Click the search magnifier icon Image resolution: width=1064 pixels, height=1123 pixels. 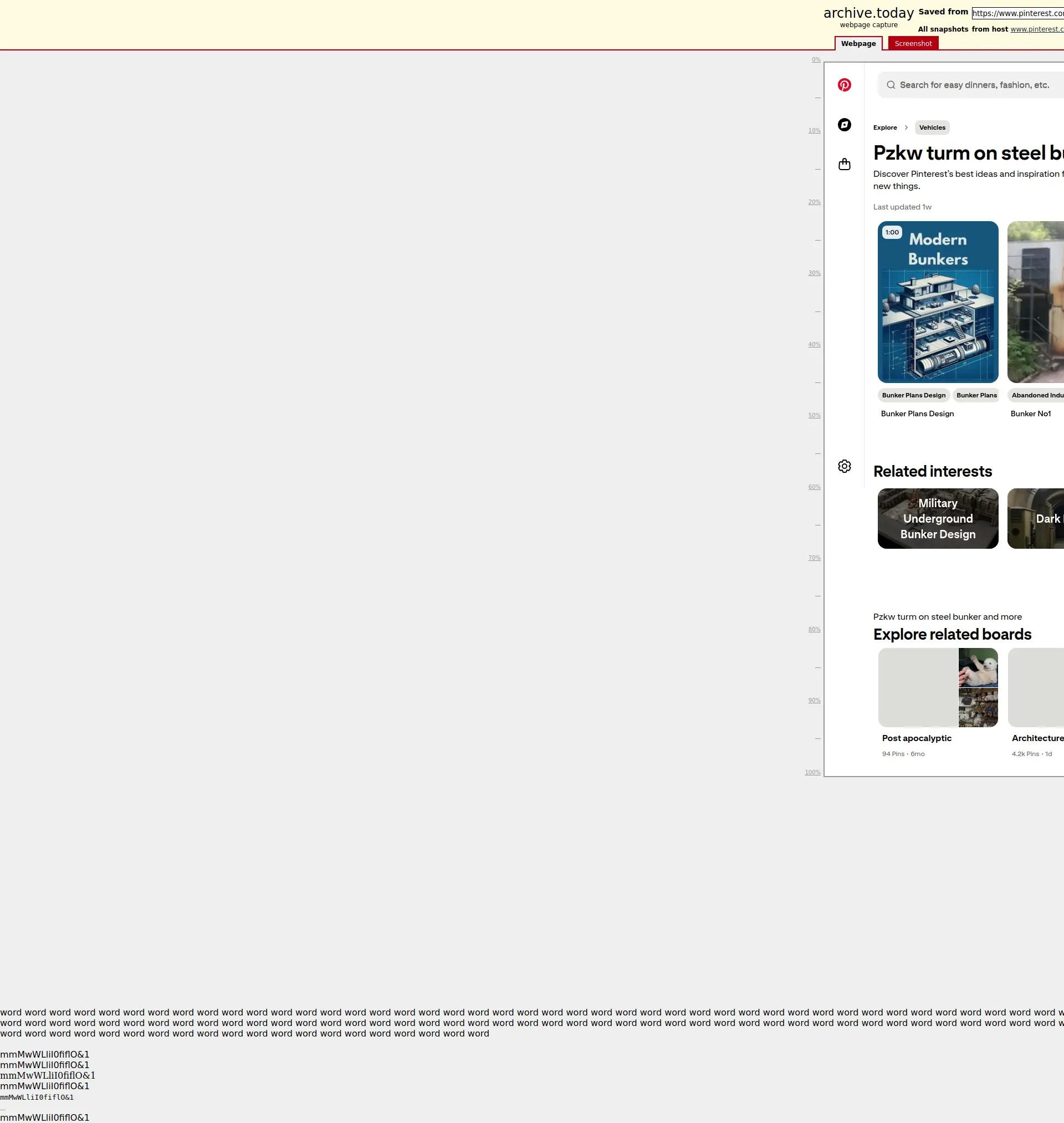click(891, 85)
